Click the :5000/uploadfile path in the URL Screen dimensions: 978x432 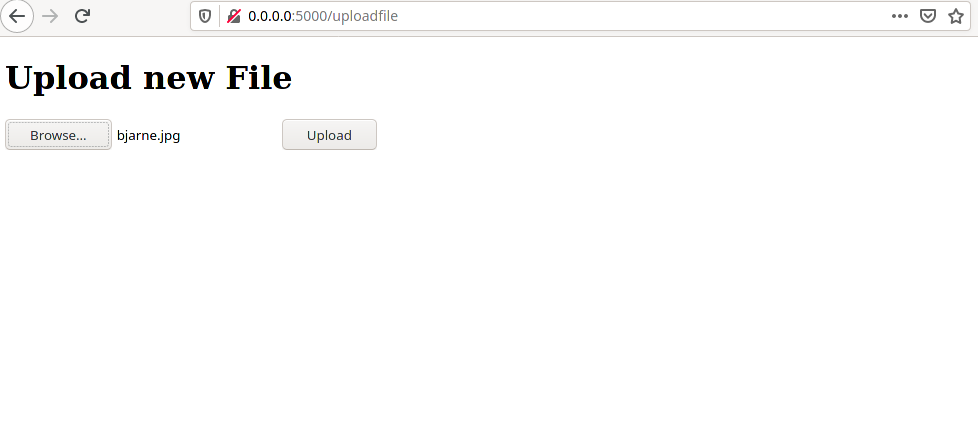[x=345, y=16]
